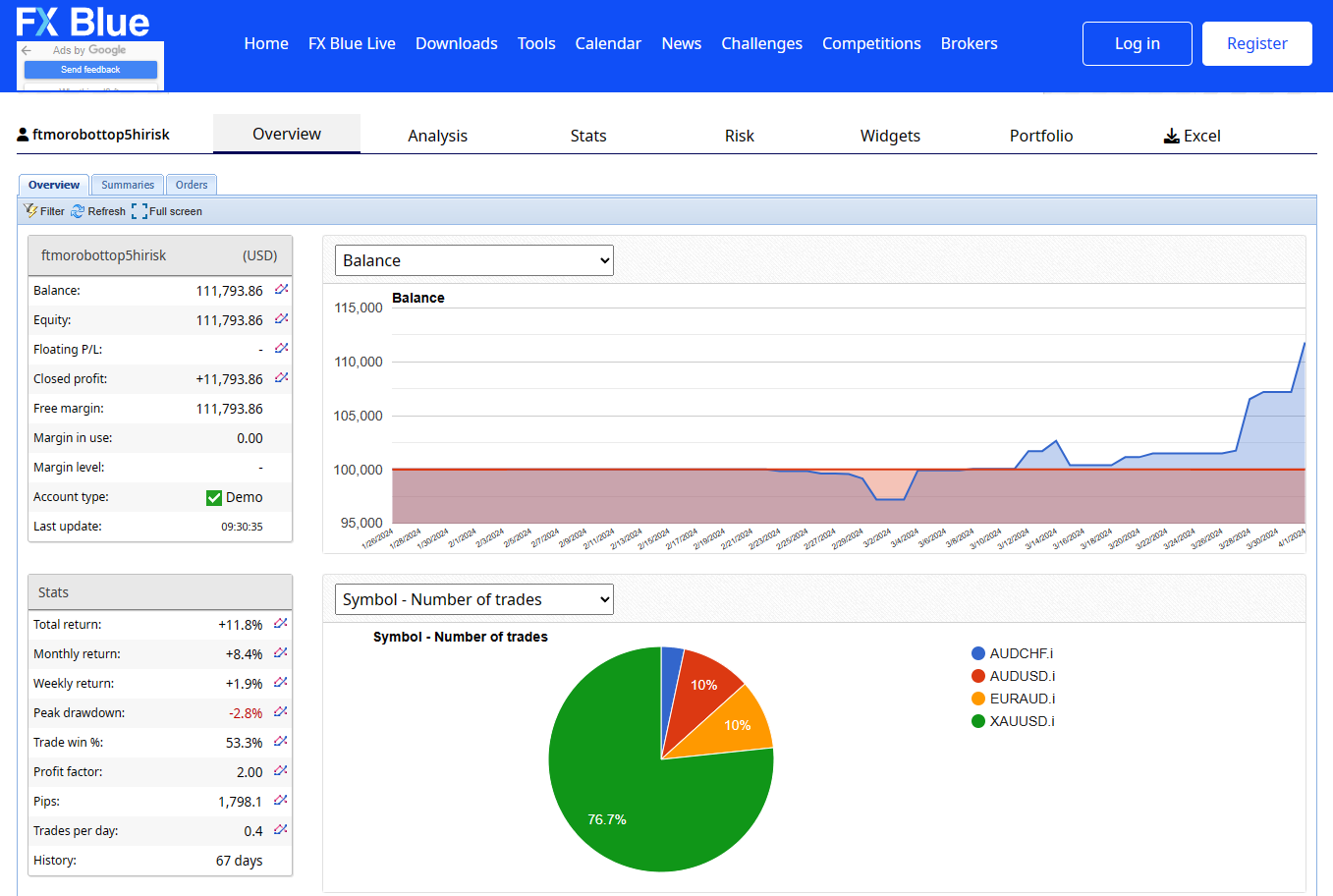
Task: Open the Brokers navigation link
Action: (970, 43)
